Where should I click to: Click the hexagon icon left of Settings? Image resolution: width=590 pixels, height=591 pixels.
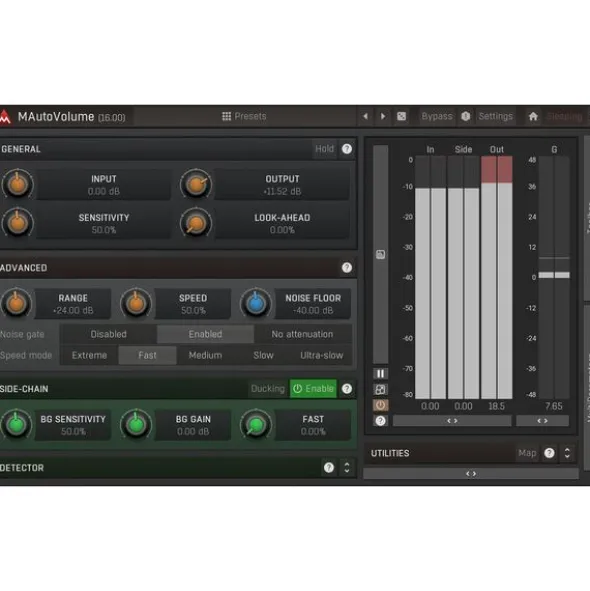click(466, 116)
